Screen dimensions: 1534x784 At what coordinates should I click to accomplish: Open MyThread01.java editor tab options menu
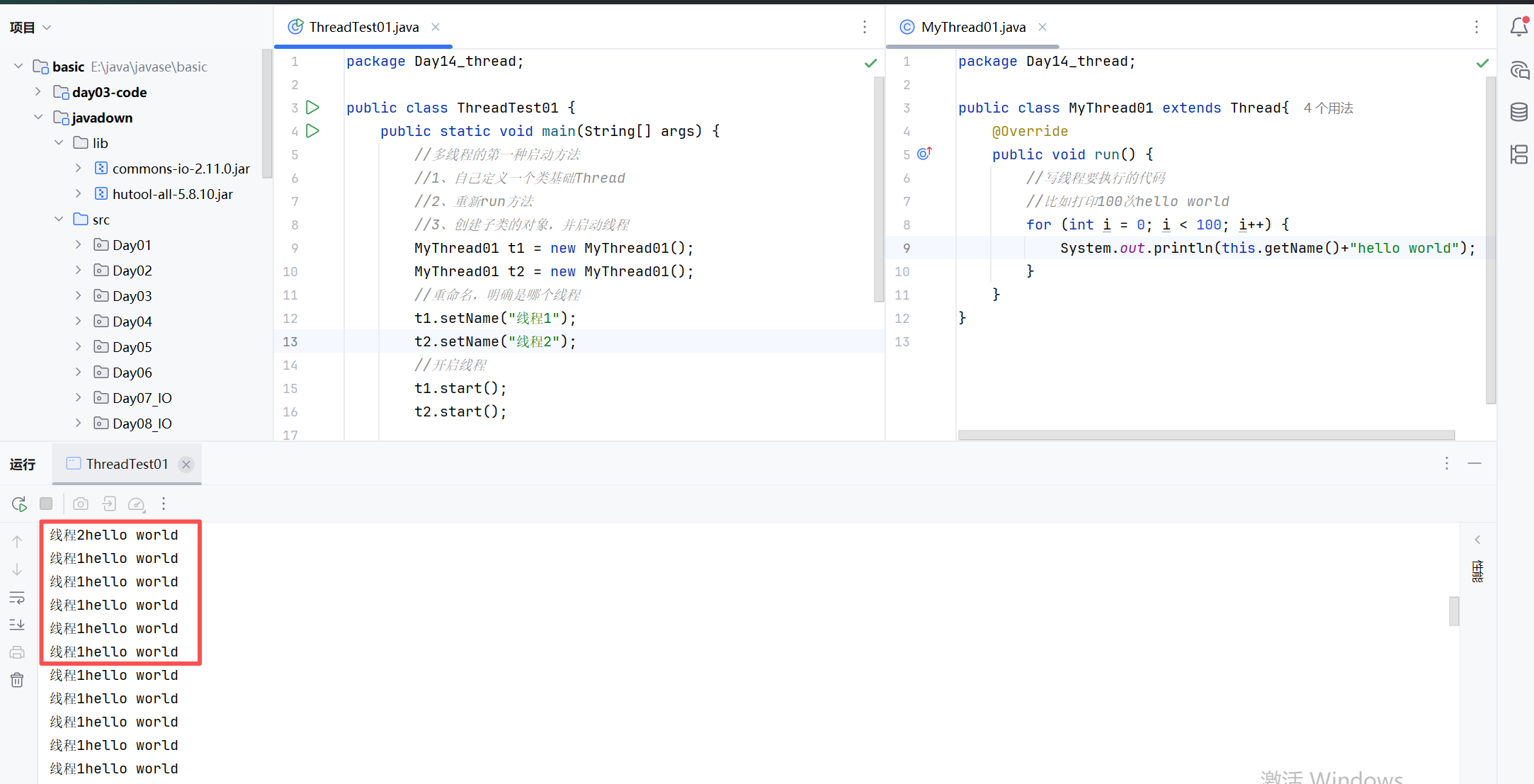pyautogui.click(x=1477, y=27)
